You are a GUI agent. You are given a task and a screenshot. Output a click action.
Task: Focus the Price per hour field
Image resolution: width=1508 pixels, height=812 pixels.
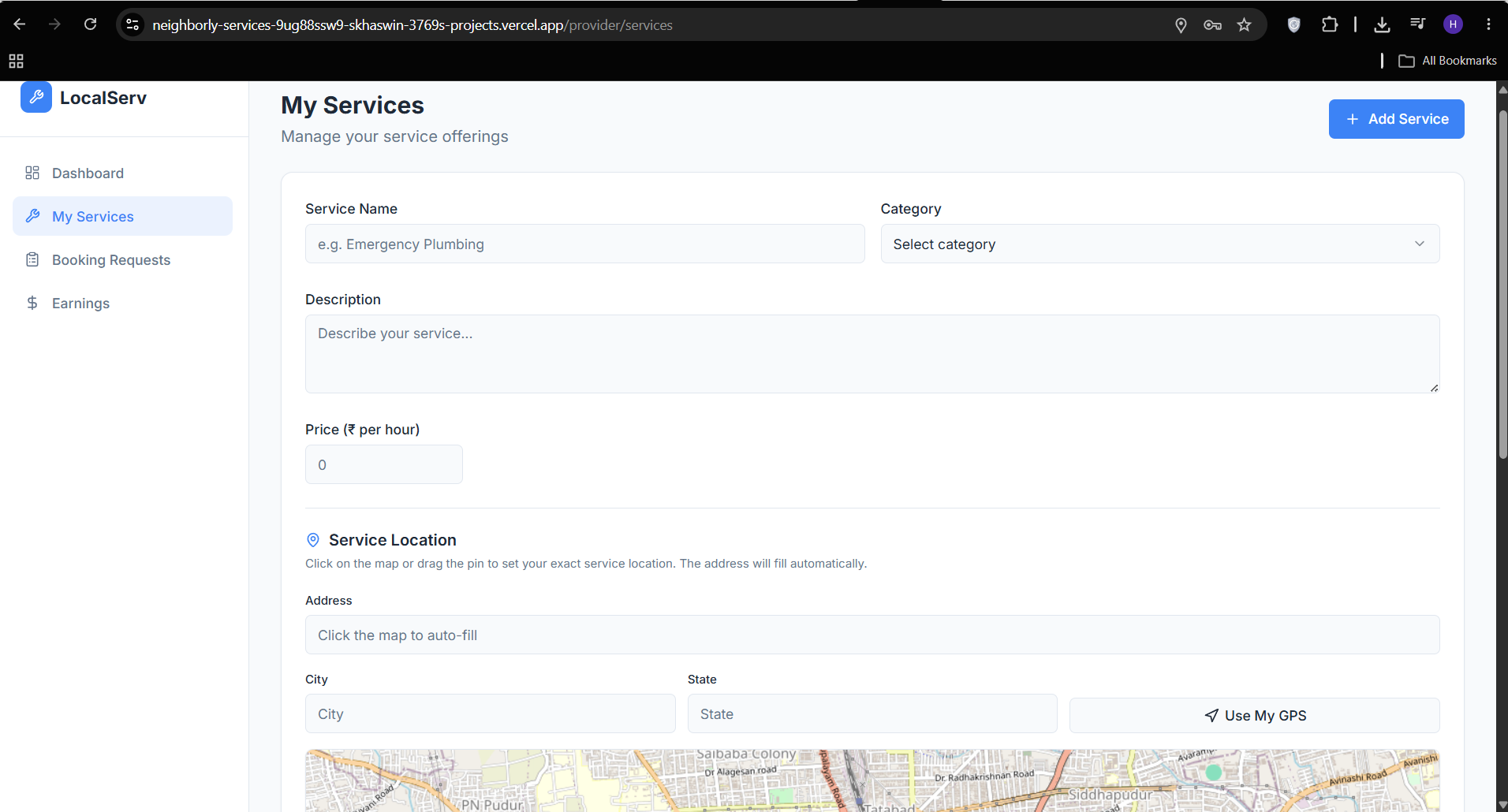click(x=383, y=464)
